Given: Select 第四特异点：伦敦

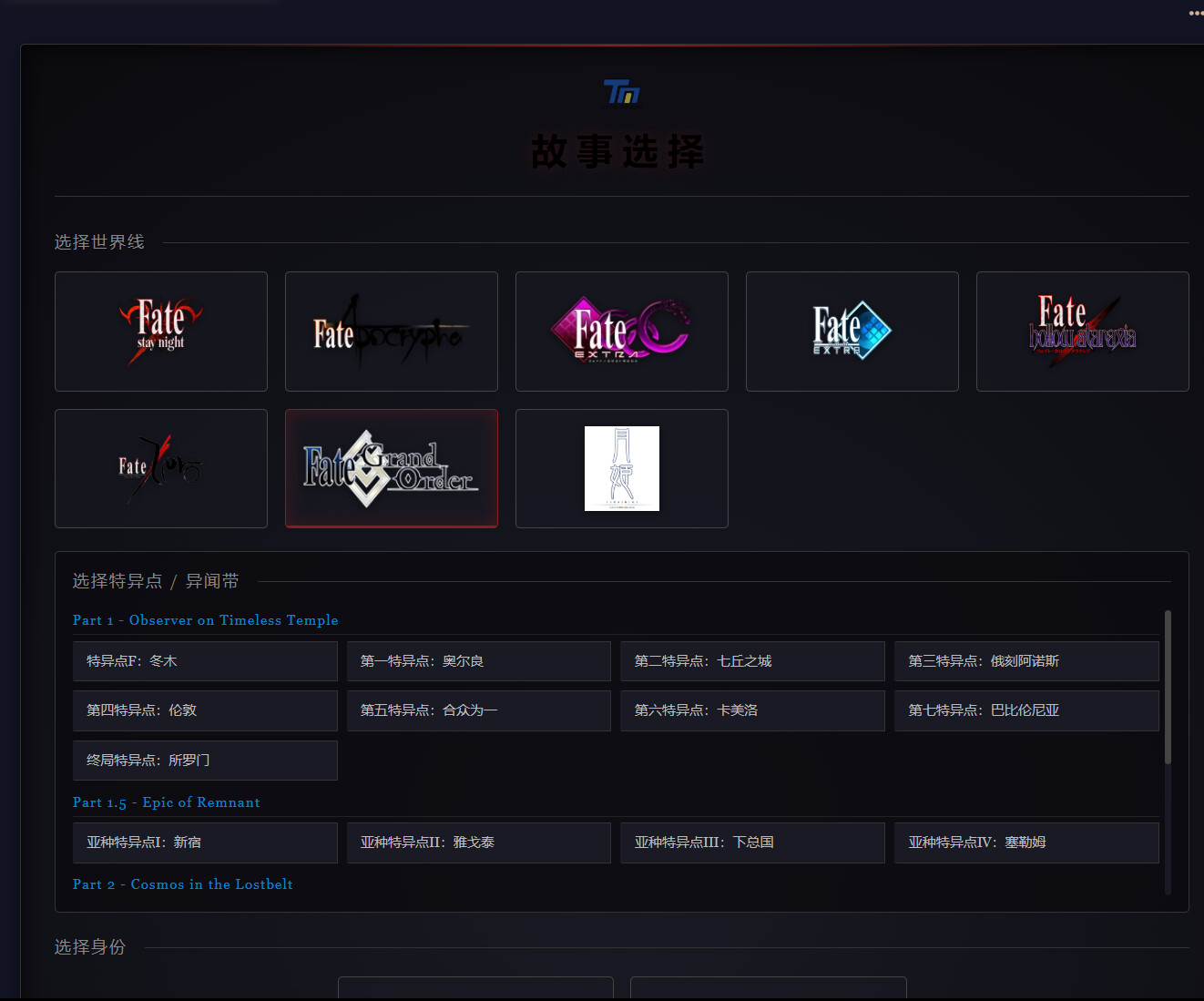Looking at the screenshot, I should tap(205, 710).
